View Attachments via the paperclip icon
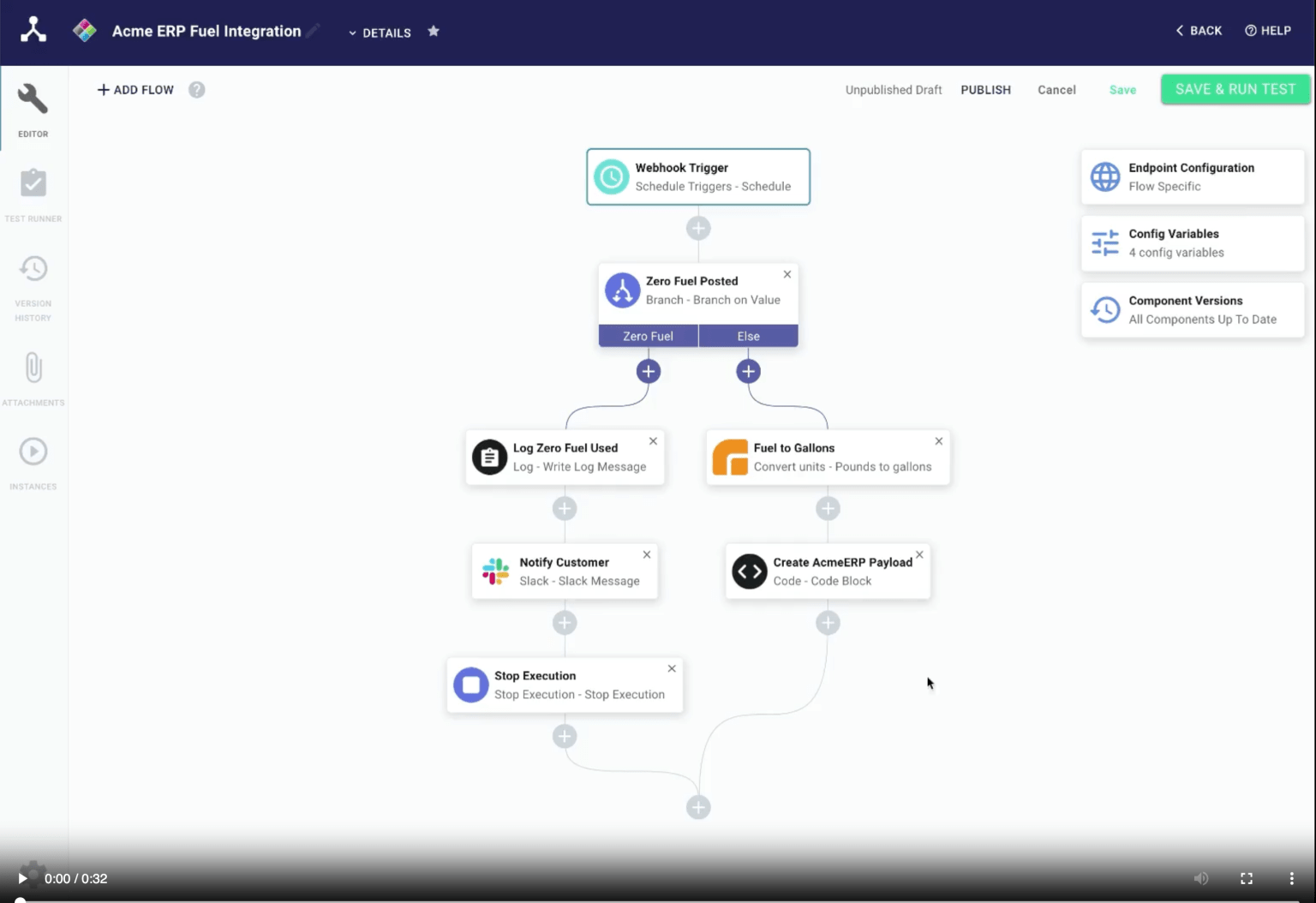Screen dimensions: 1316x903 33,377
